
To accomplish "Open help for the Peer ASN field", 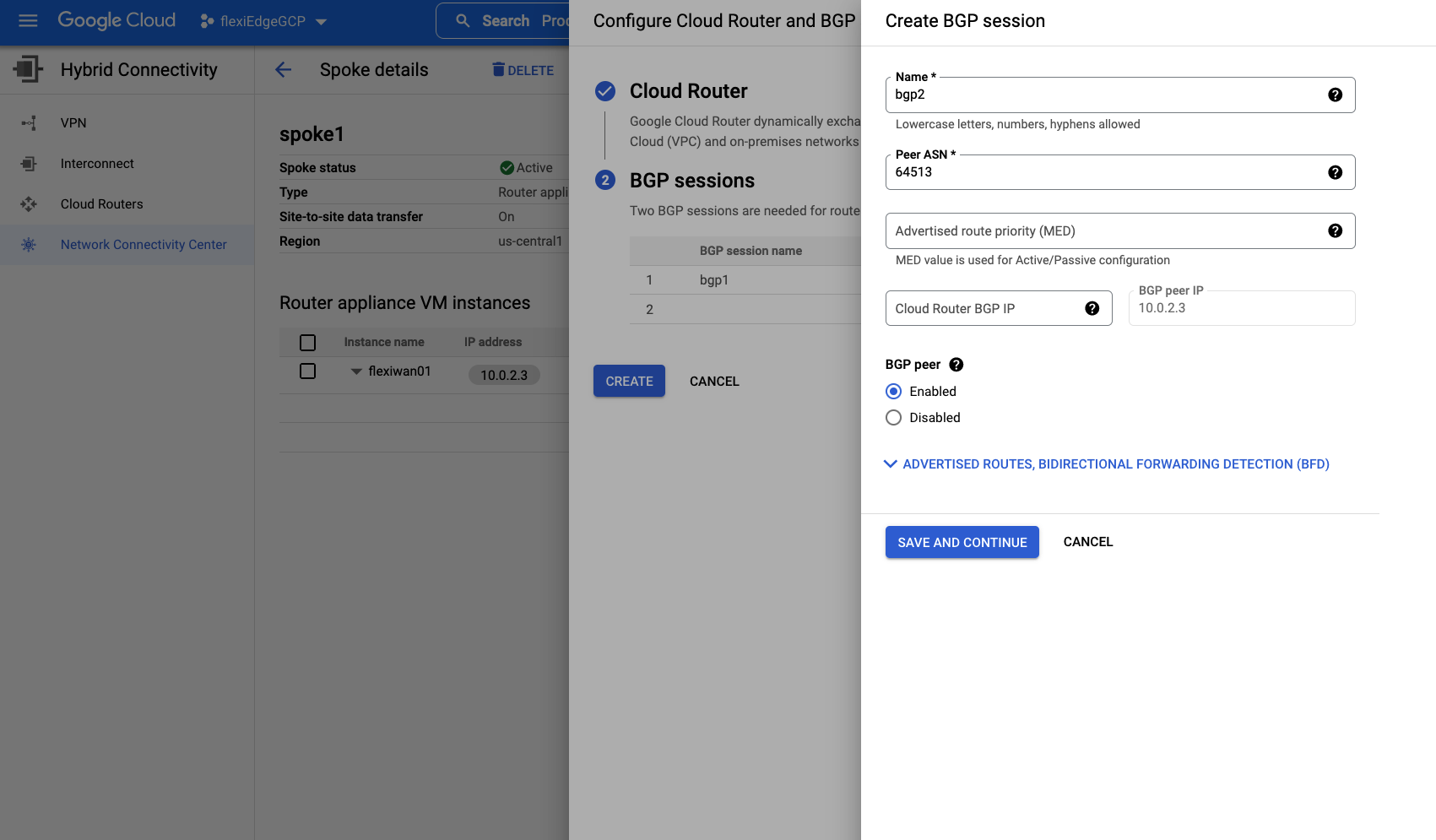I will pos(1336,172).
